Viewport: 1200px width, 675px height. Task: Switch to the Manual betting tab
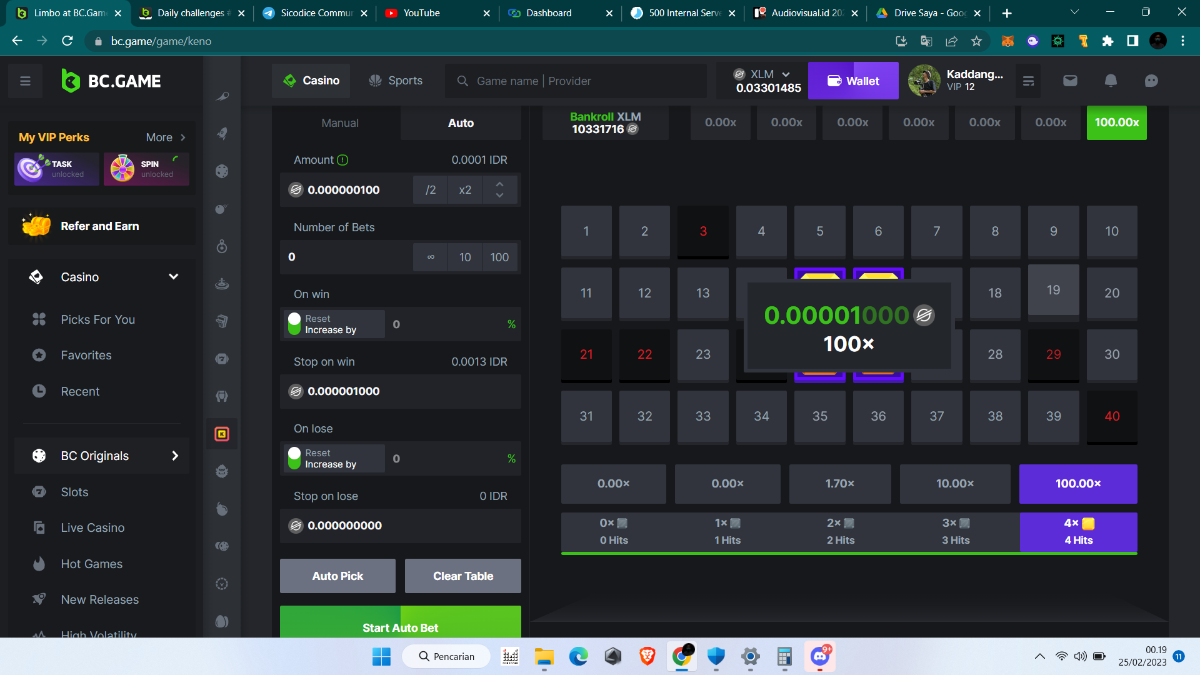point(340,123)
